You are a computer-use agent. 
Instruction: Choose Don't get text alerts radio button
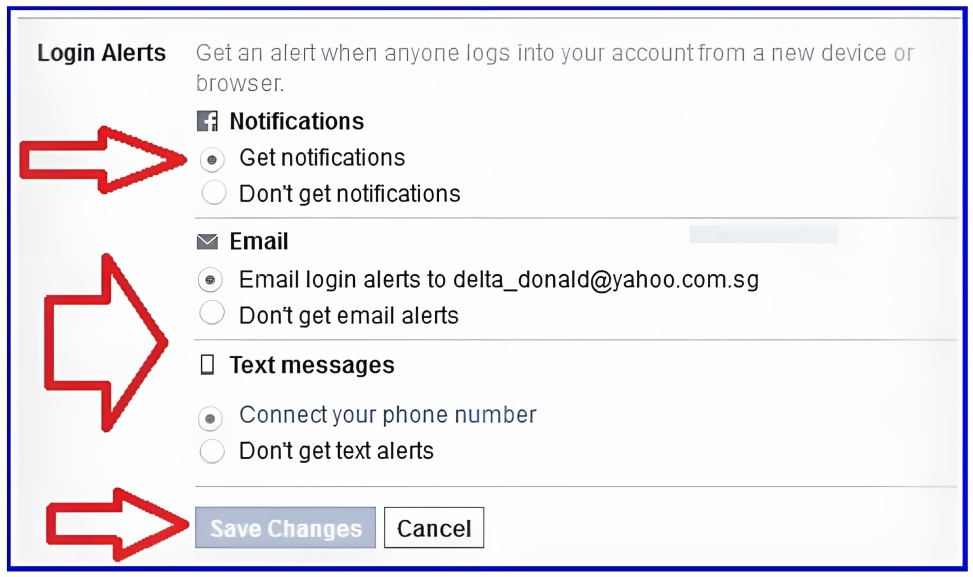[x=212, y=451]
